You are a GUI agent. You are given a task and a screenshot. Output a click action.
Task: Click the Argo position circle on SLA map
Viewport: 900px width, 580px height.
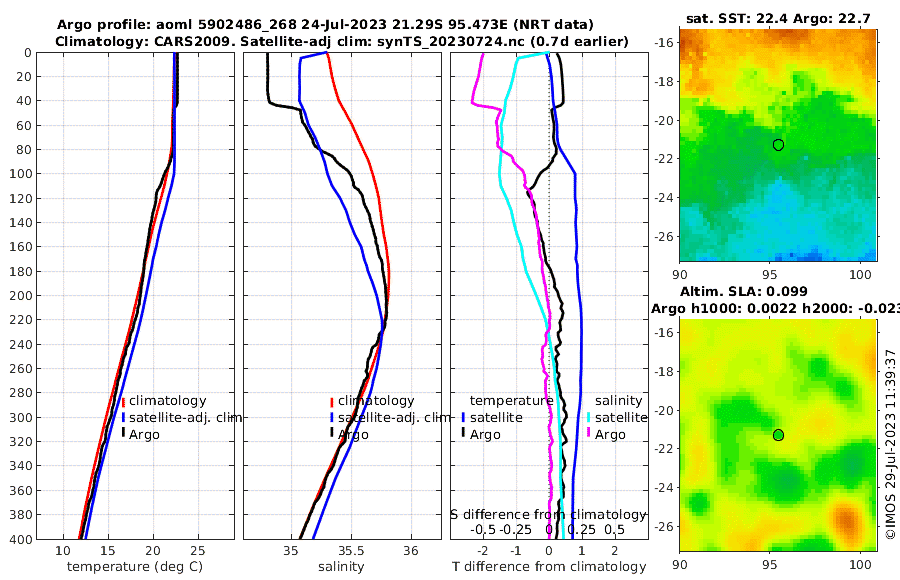pyautogui.click(x=778, y=435)
